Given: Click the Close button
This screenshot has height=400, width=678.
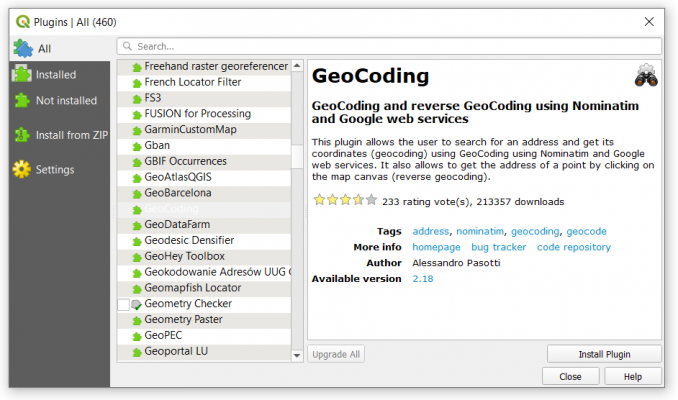Looking at the screenshot, I should (570, 377).
